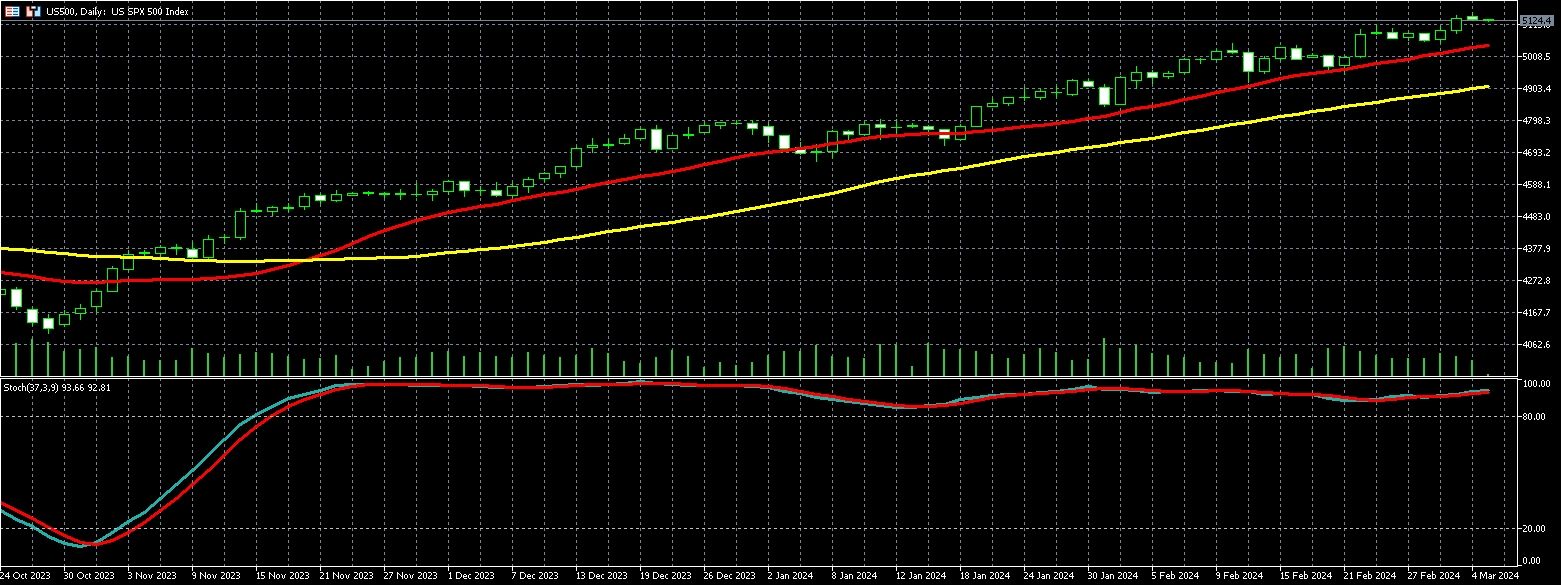Click the One Click Trading panel icon
Viewport: 1561px width, 585px height.
(32, 11)
